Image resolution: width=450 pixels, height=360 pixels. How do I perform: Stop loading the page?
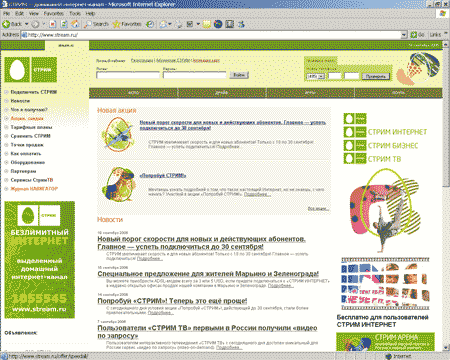tap(53, 24)
